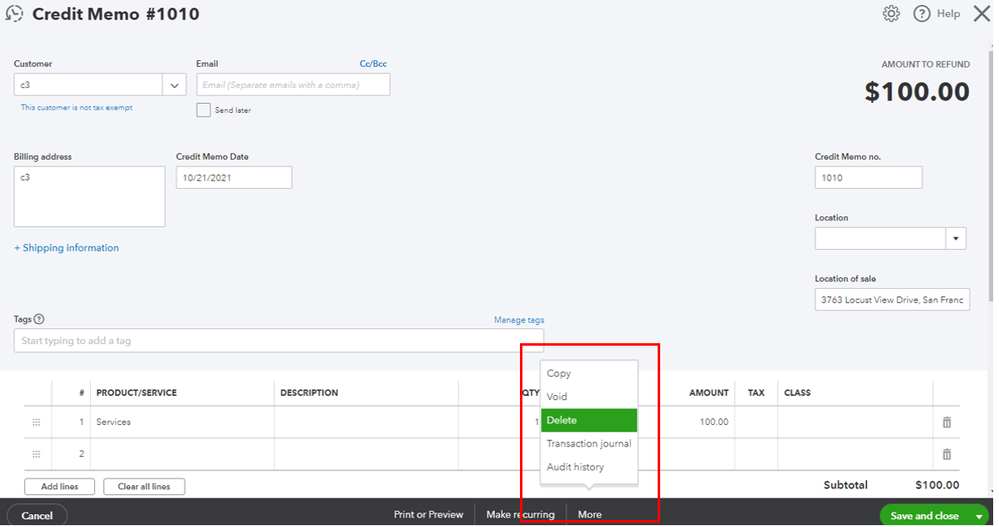Viewport: 999px width, 527px height.
Task: Click the Tags input field
Action: tap(278, 340)
